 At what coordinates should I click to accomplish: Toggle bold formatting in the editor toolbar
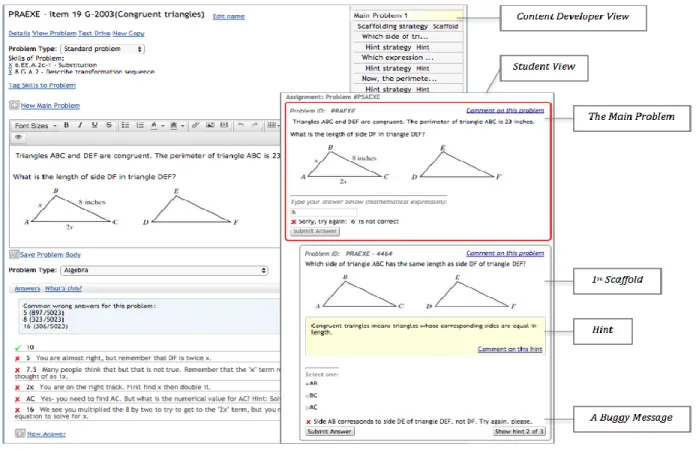click(x=66, y=125)
